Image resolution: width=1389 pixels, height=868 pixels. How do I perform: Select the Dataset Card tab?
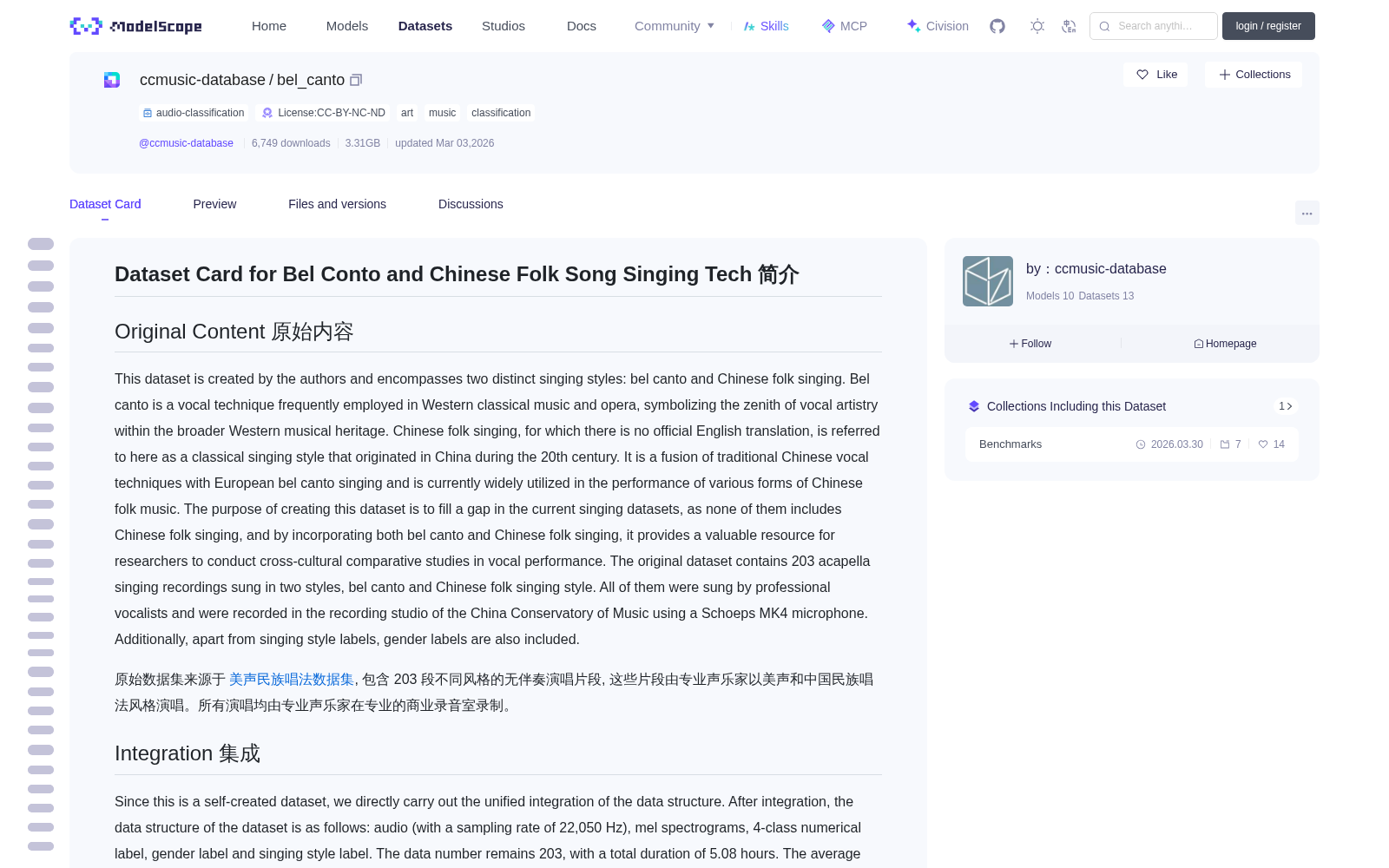105,204
